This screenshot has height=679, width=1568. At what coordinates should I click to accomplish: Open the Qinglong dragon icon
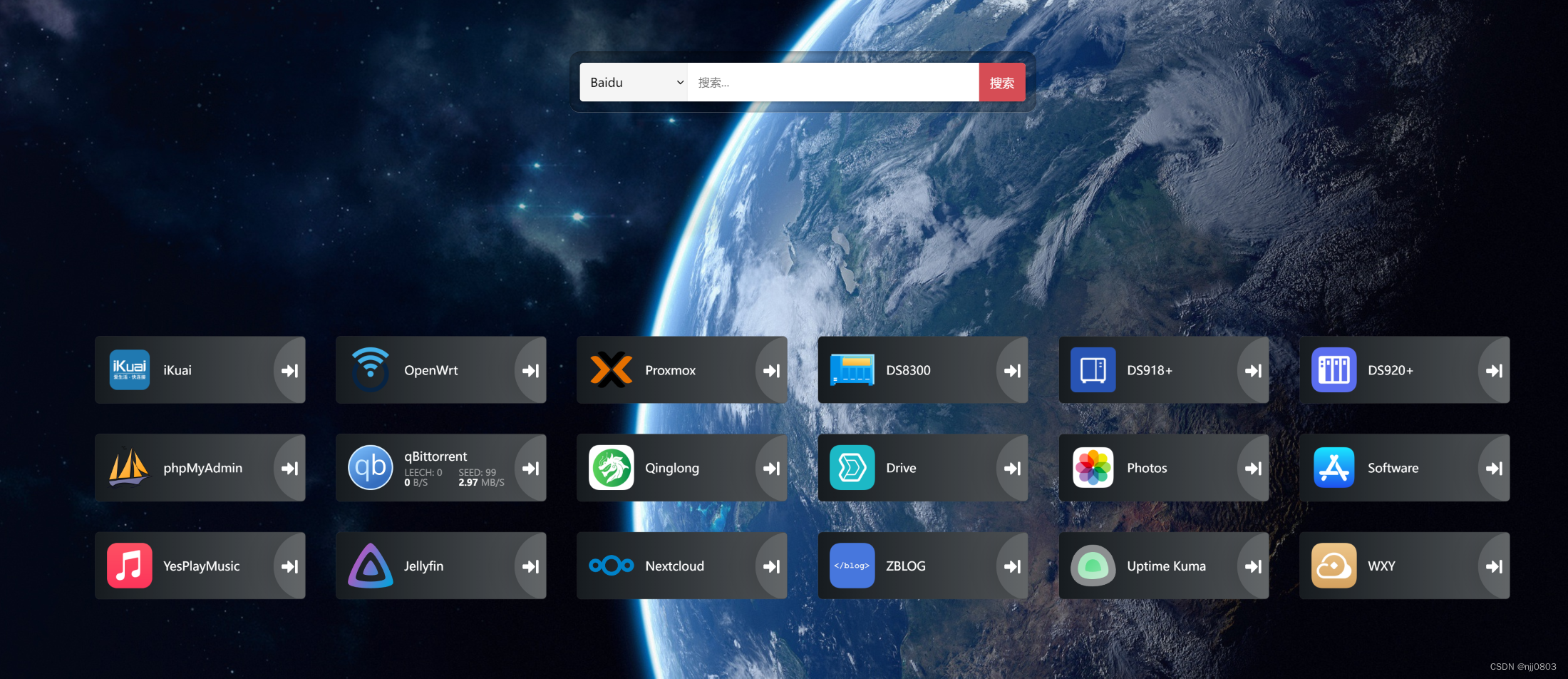coord(612,468)
